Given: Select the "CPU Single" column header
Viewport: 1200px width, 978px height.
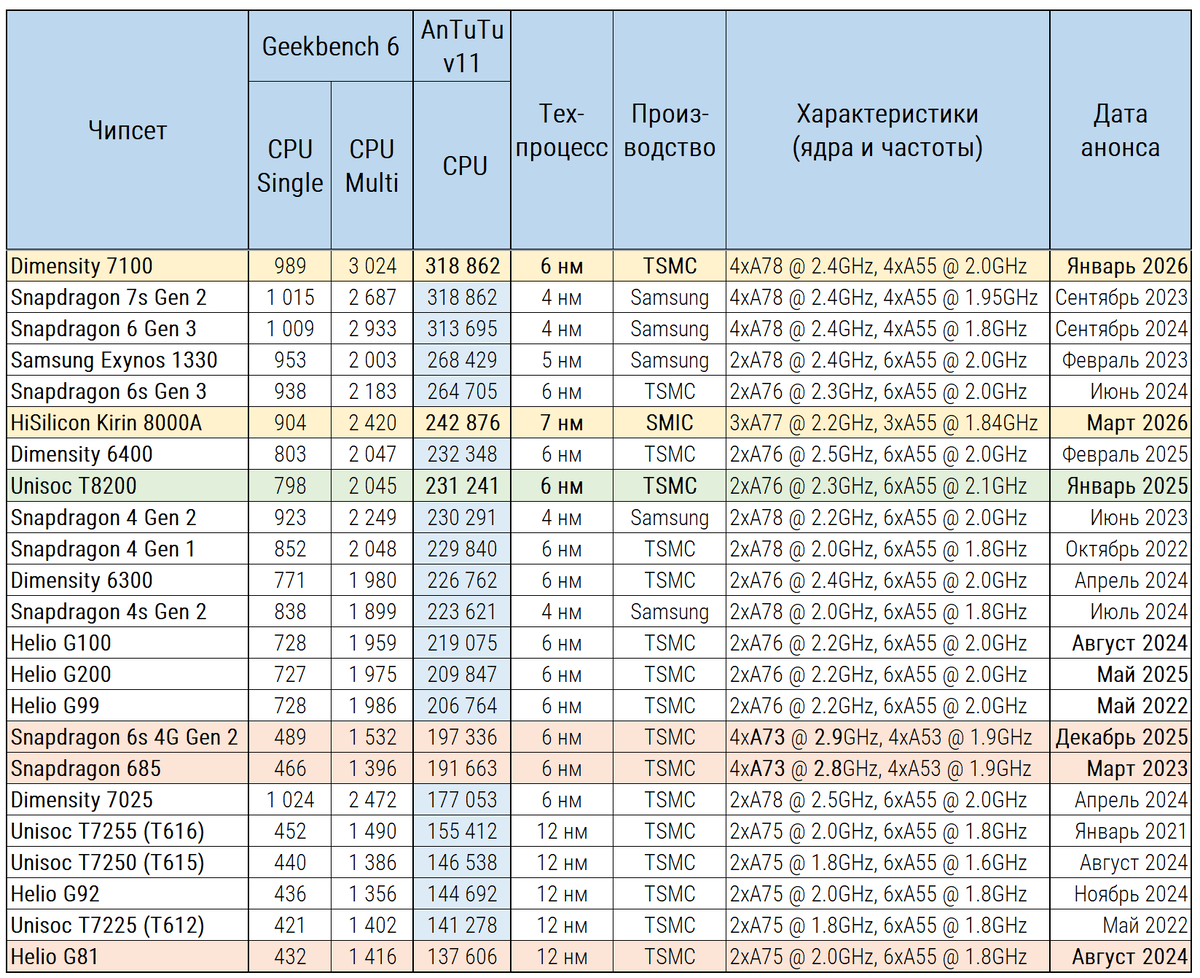Looking at the screenshot, I should tap(290, 166).
